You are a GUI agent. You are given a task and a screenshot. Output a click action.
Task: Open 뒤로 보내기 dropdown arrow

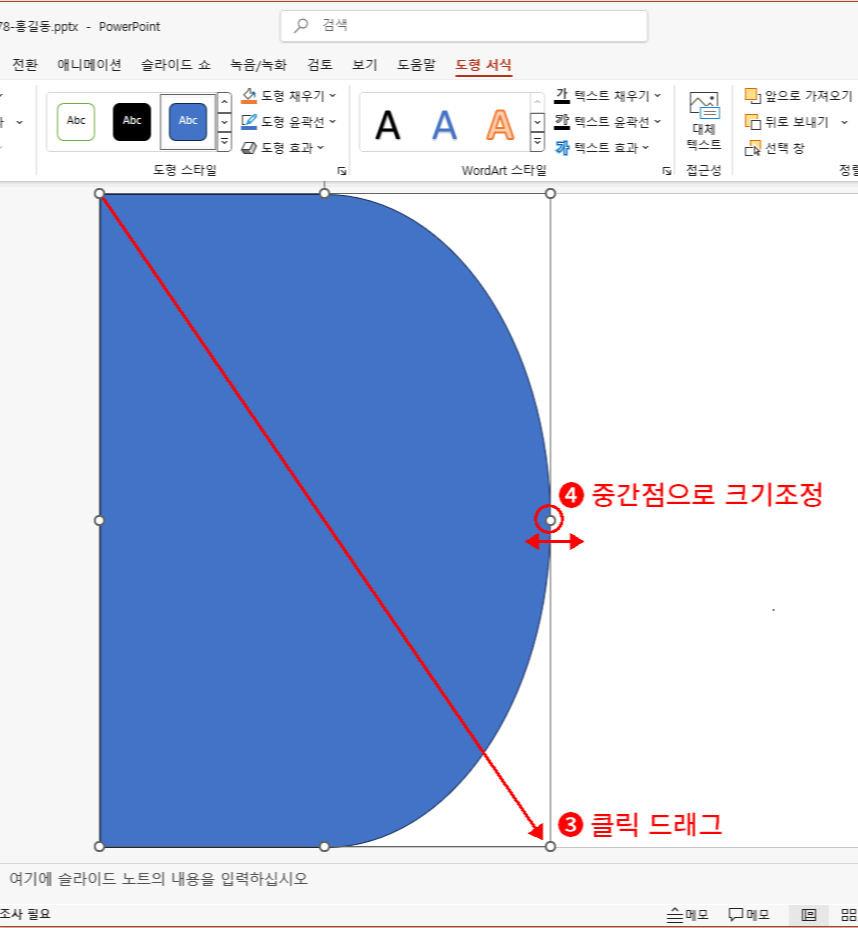click(844, 122)
